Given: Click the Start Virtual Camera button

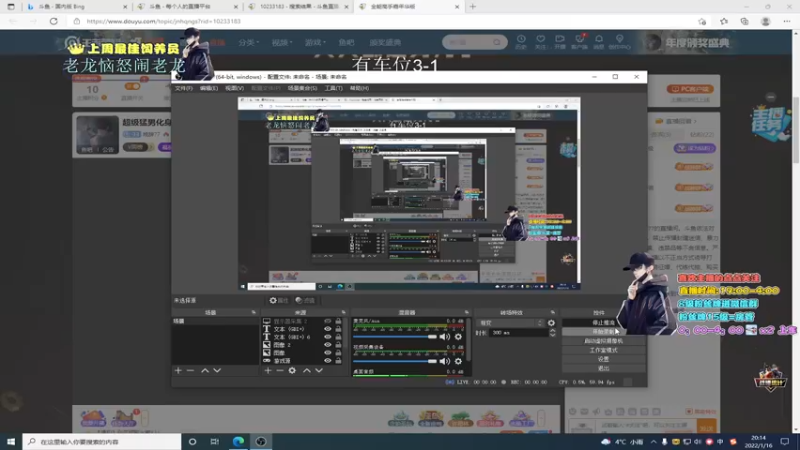Looking at the screenshot, I should [x=604, y=341].
